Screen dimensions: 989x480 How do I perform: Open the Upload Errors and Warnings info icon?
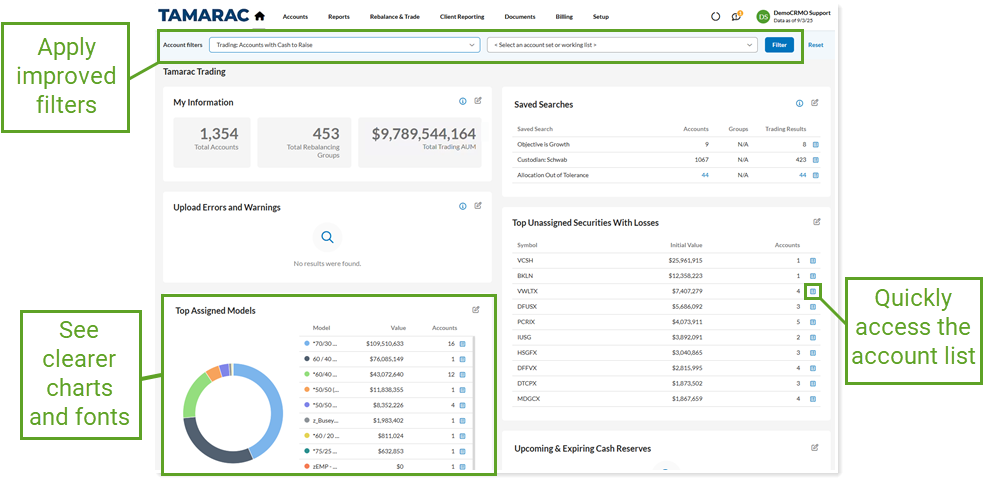(462, 207)
